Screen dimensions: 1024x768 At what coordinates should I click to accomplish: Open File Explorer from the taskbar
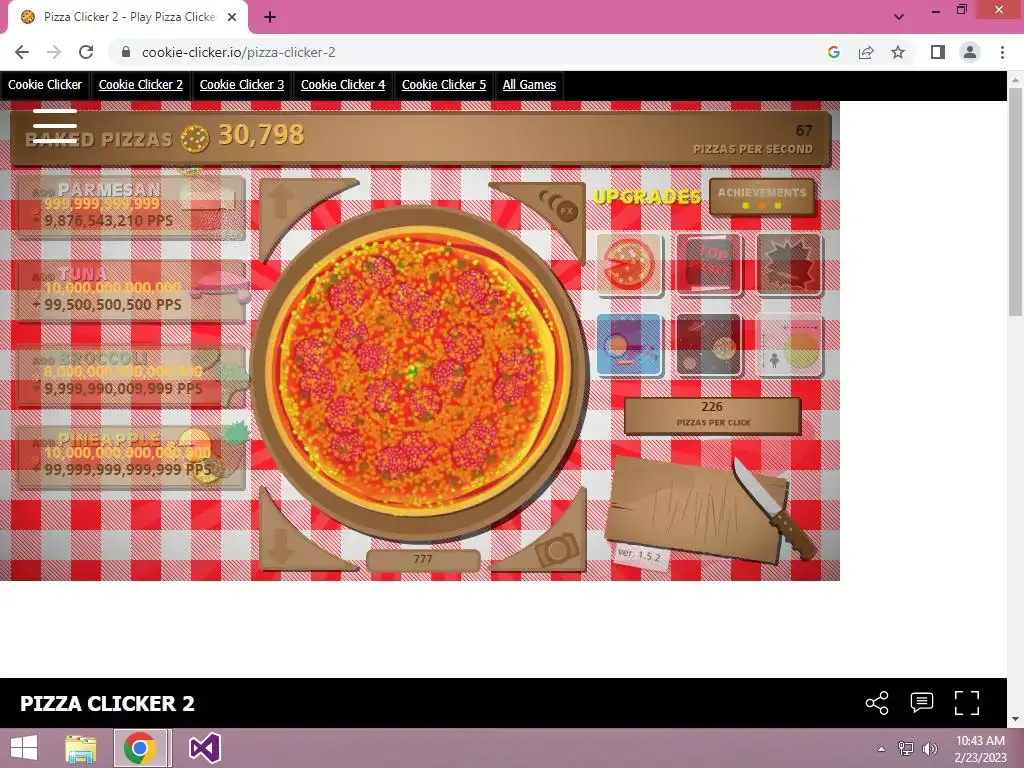[x=80, y=748]
